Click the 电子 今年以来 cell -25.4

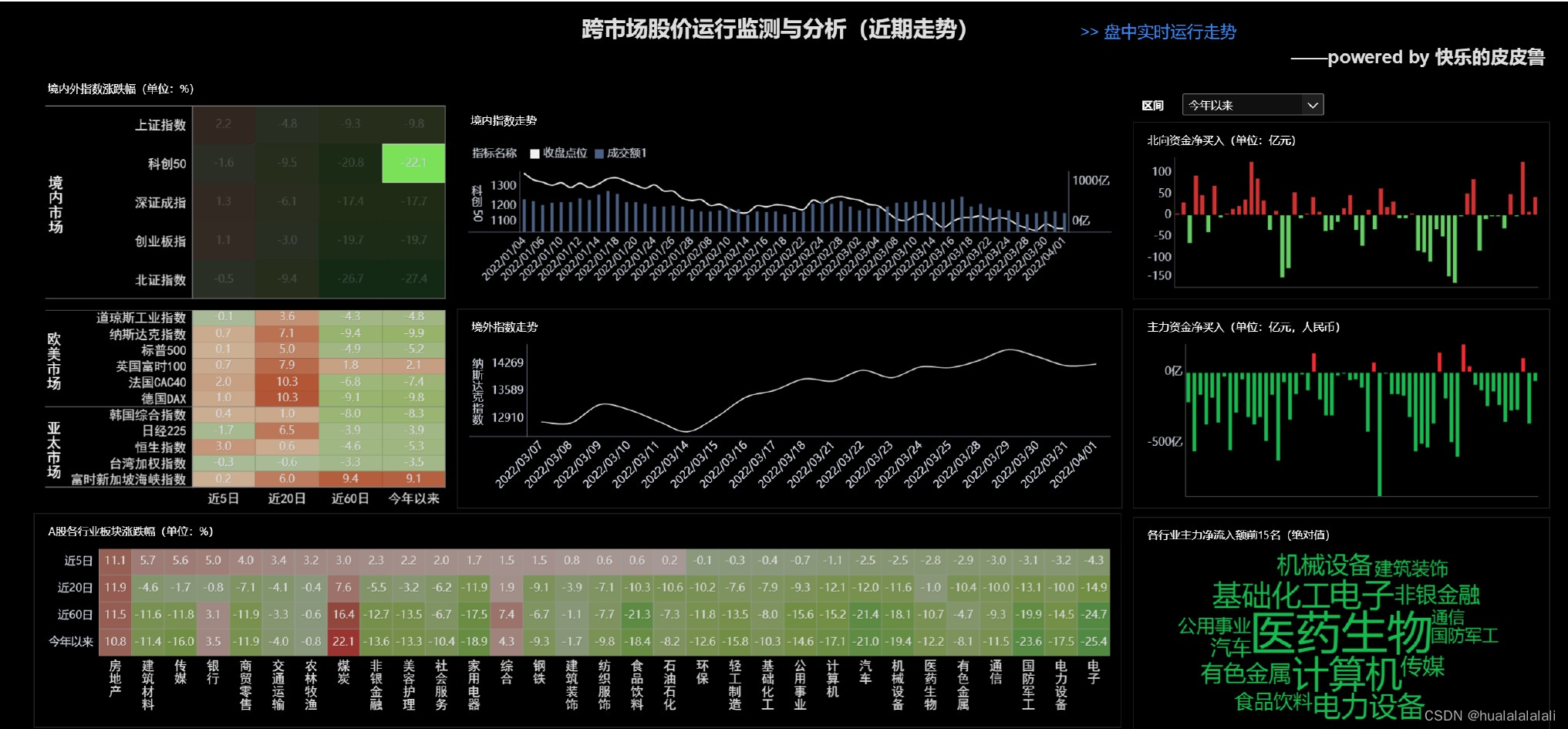[x=1094, y=641]
